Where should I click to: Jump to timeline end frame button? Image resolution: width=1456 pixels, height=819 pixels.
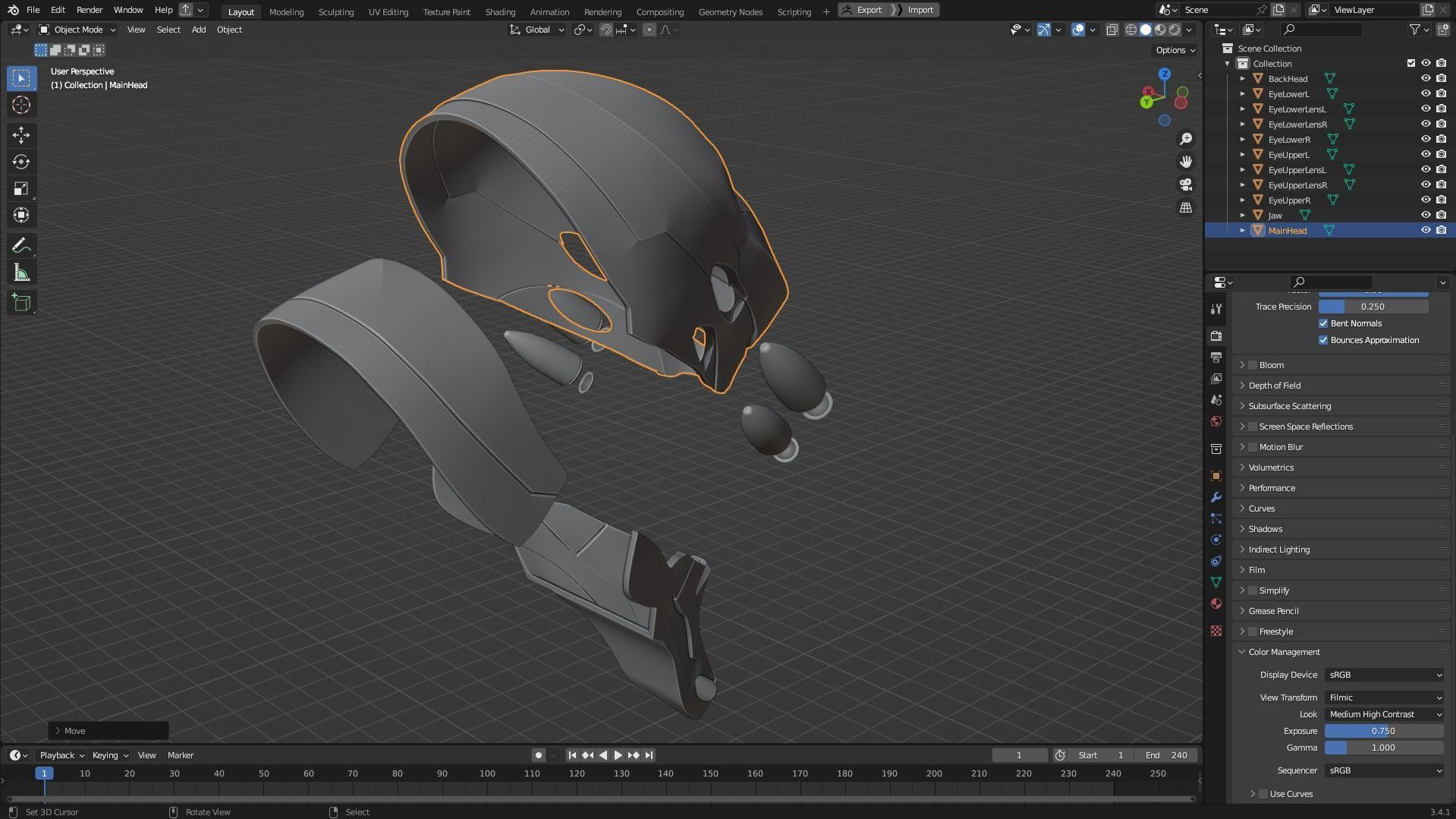coord(649,755)
